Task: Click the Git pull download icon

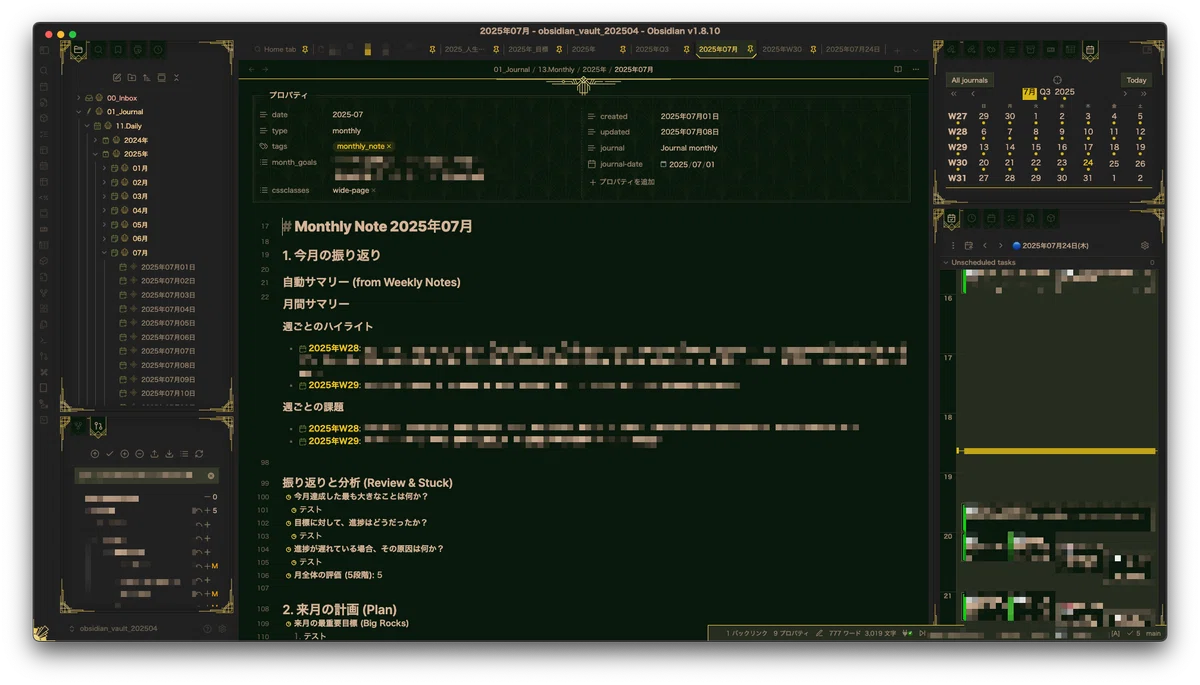Action: [x=170, y=454]
